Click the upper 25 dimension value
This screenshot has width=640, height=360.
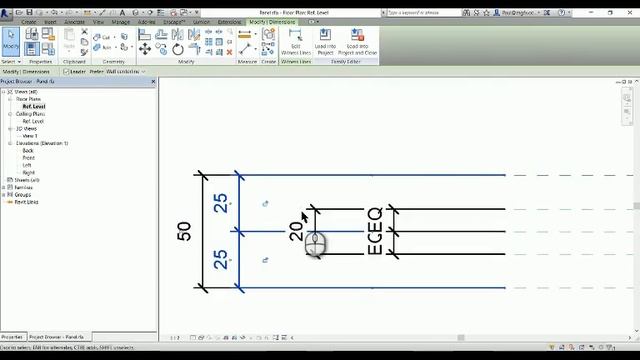pyautogui.click(x=220, y=203)
